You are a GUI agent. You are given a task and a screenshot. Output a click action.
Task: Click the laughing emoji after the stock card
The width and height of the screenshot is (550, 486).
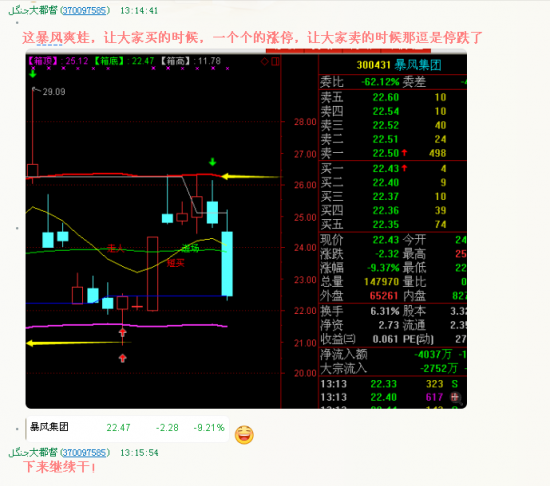(x=244, y=435)
